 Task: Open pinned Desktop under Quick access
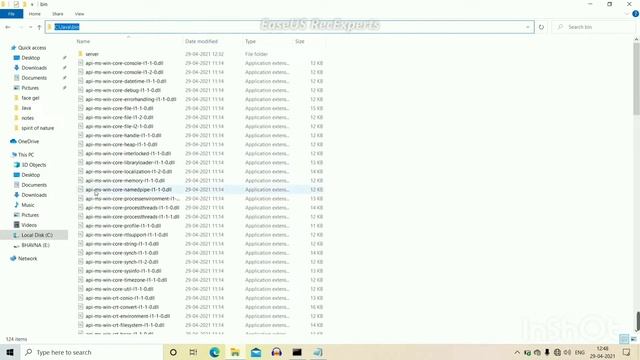click(x=31, y=58)
